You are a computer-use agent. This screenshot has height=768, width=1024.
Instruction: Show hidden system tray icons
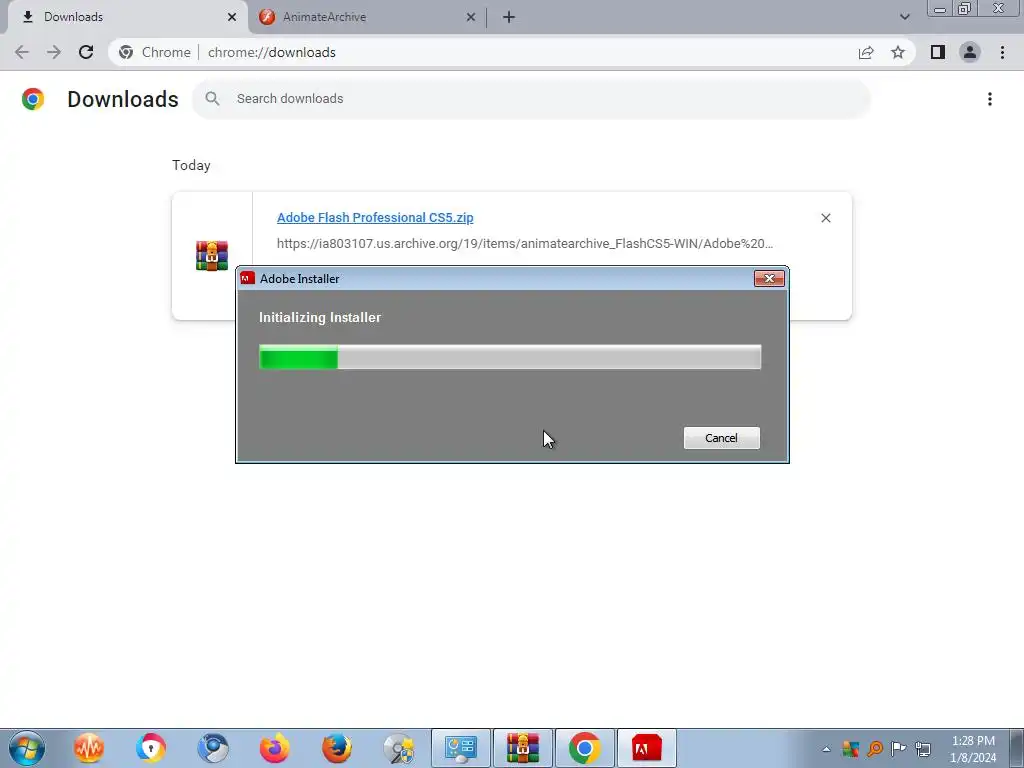click(x=826, y=749)
